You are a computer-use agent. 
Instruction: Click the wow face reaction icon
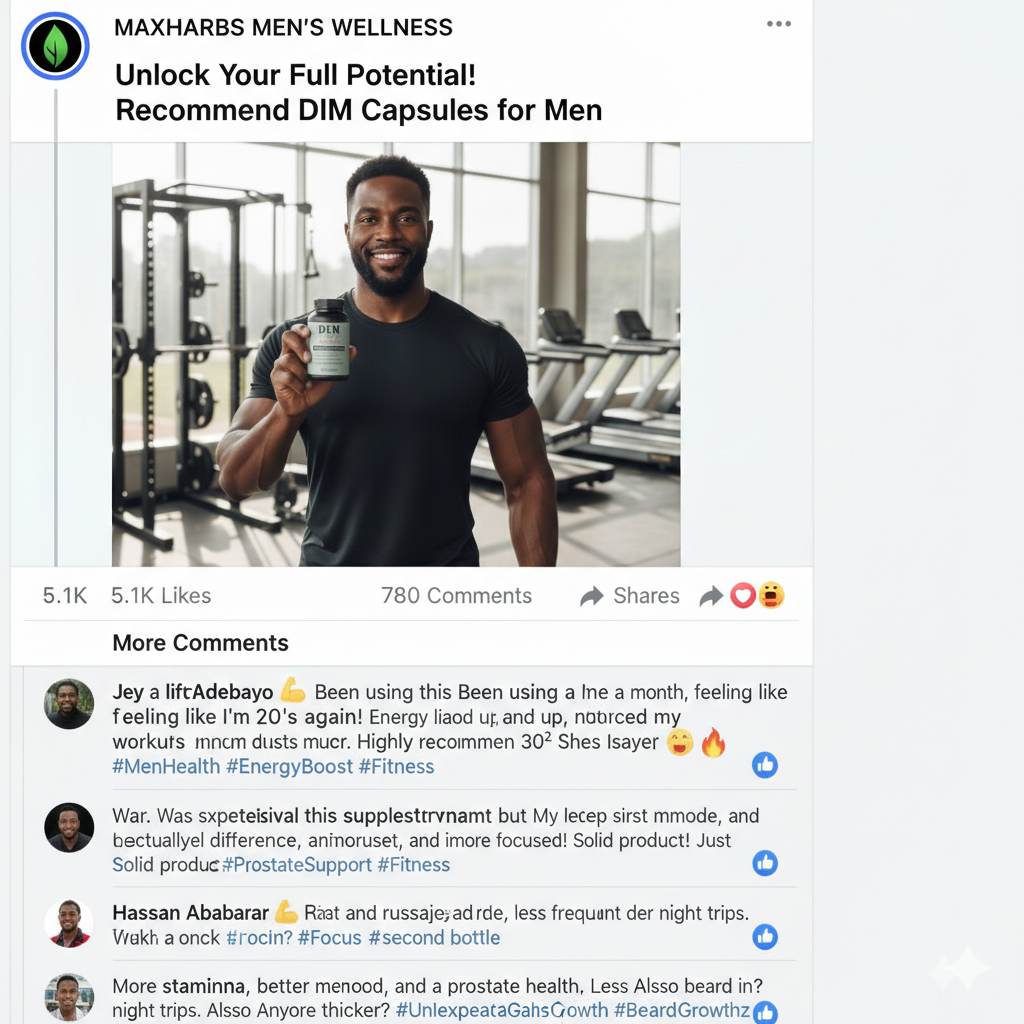tap(771, 596)
